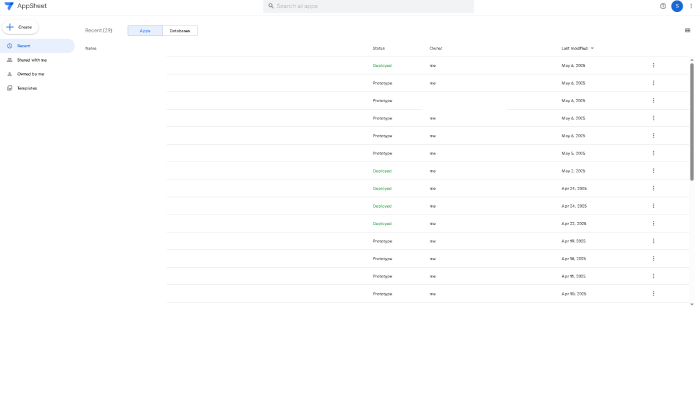Click the Apr 18 date cell

(x=574, y=259)
